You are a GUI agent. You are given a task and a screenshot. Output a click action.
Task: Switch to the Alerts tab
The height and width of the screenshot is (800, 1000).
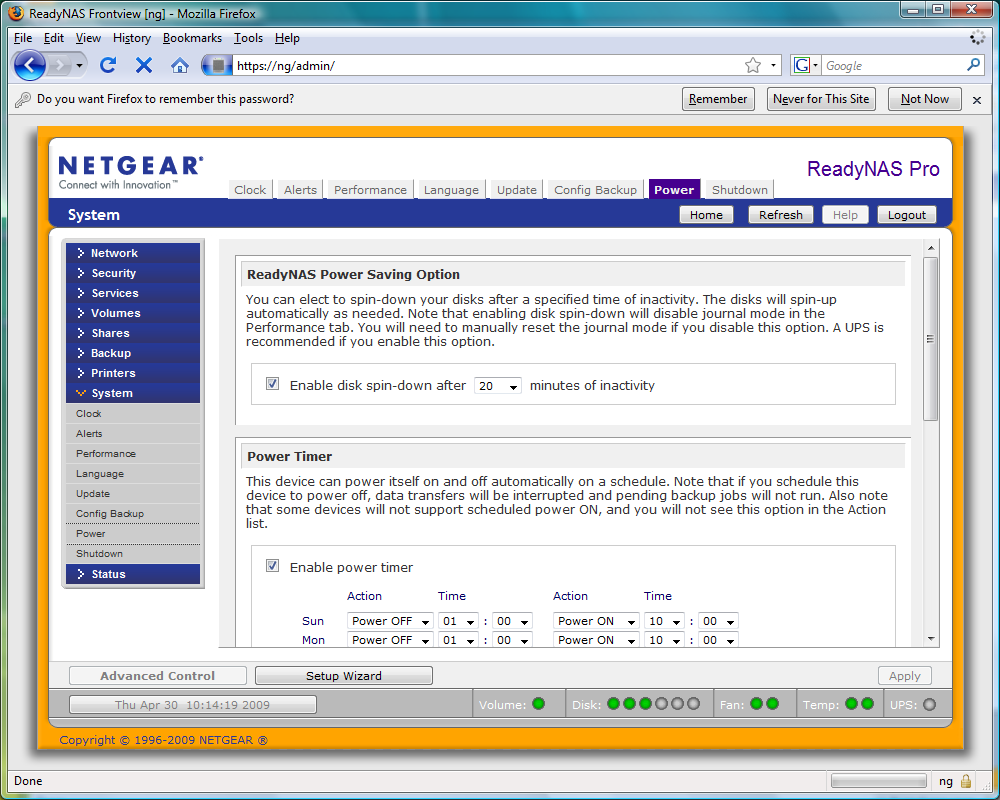point(300,189)
